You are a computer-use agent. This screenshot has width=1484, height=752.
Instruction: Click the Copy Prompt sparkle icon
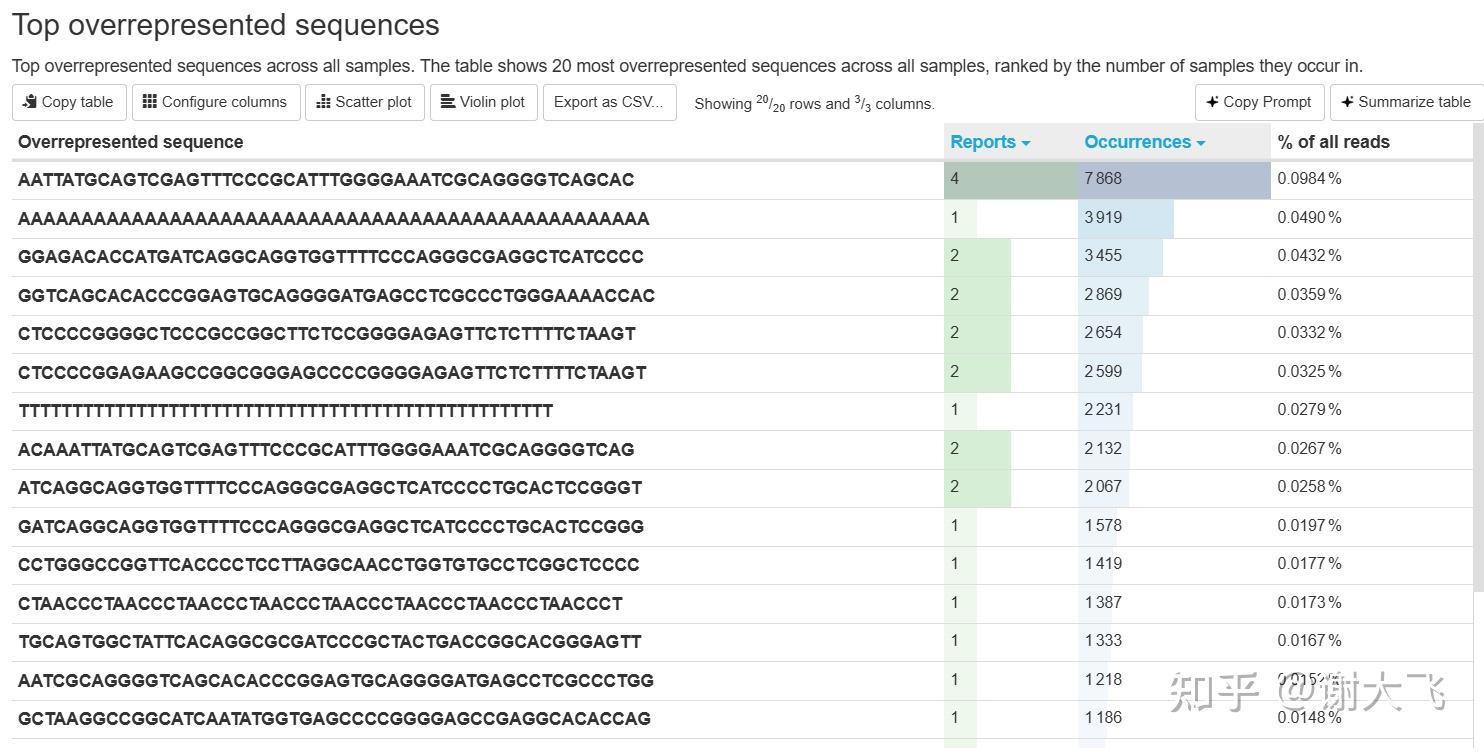click(1212, 102)
